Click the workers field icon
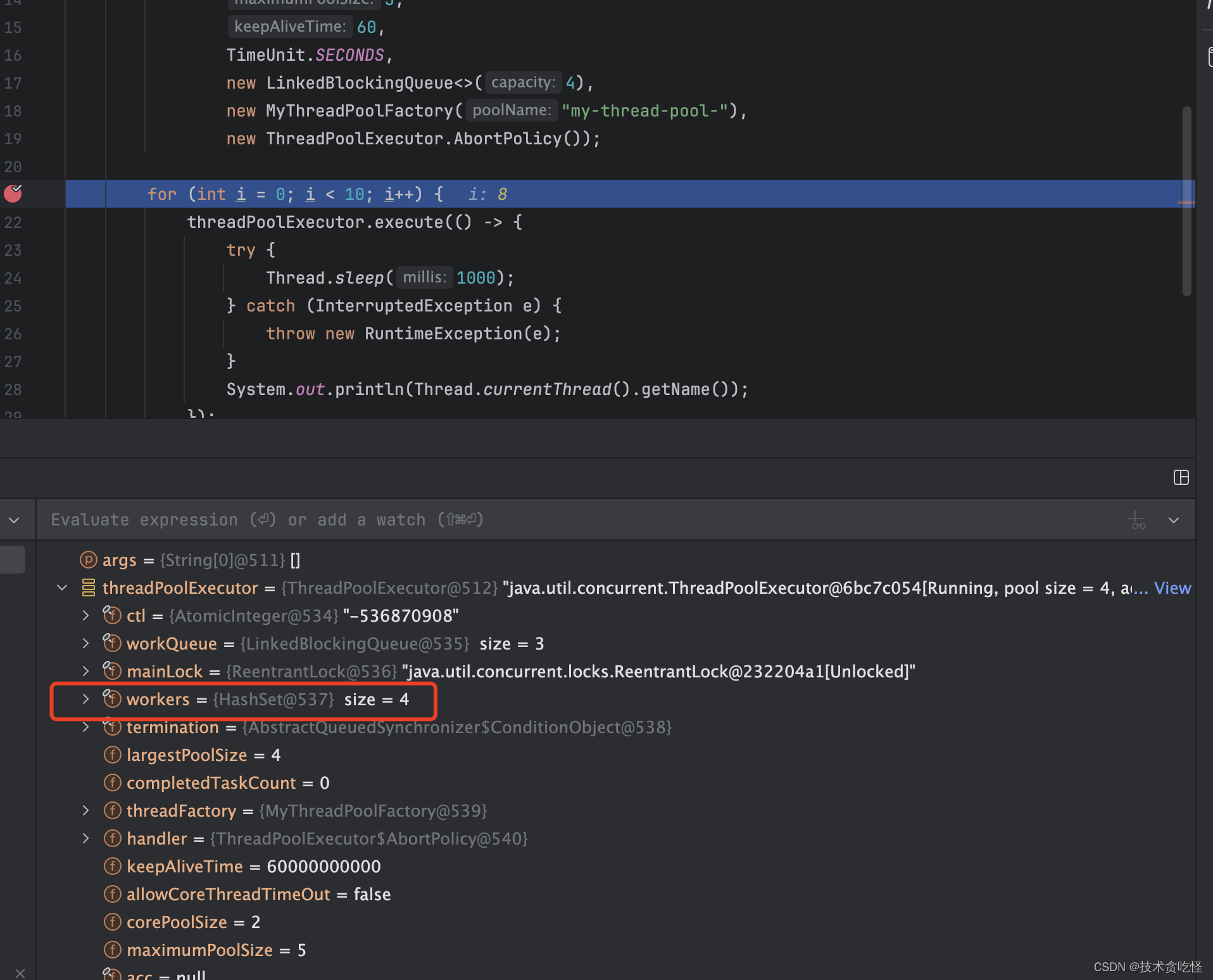 (112, 698)
